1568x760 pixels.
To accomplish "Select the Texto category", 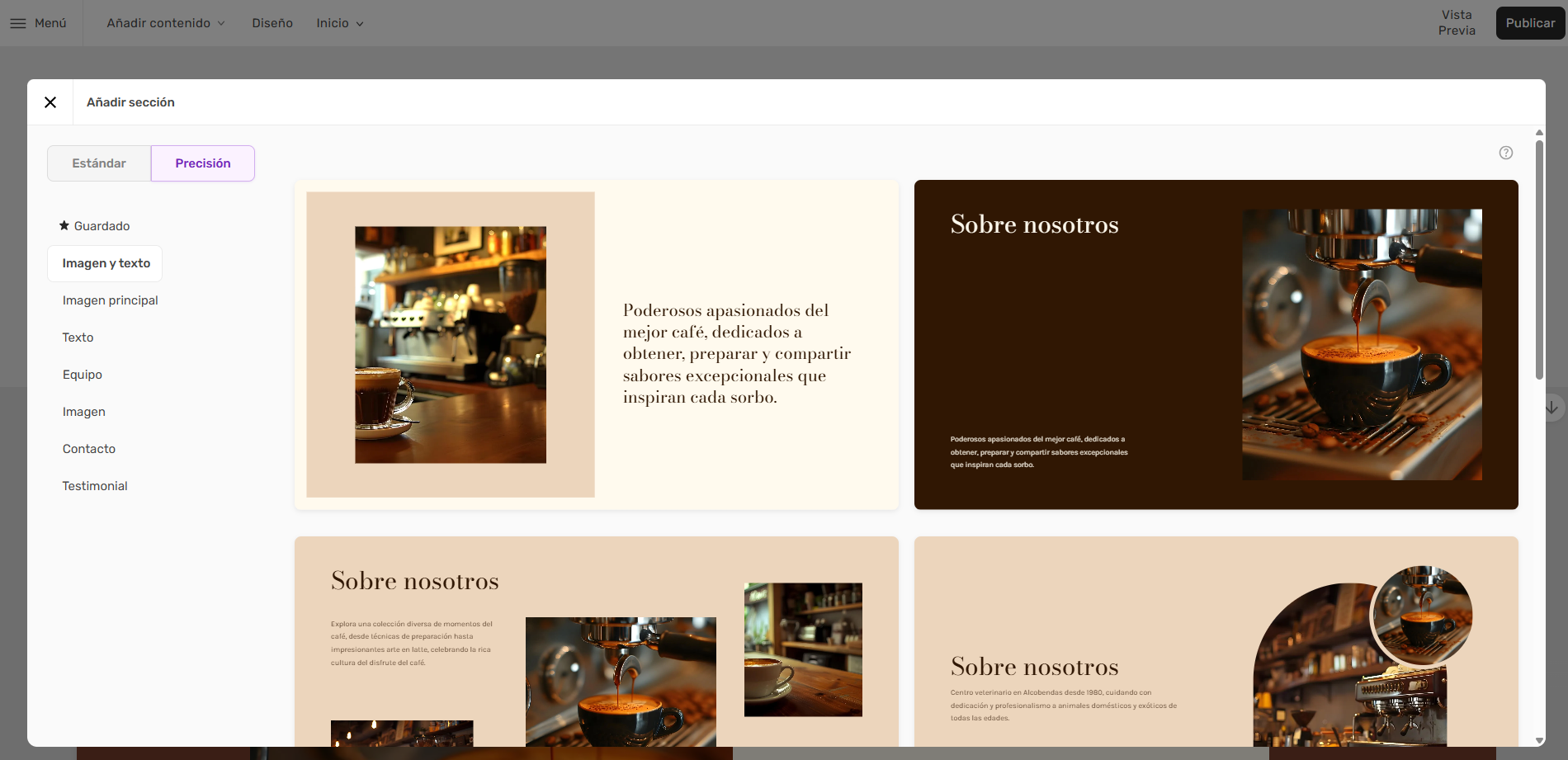I will [x=78, y=338].
